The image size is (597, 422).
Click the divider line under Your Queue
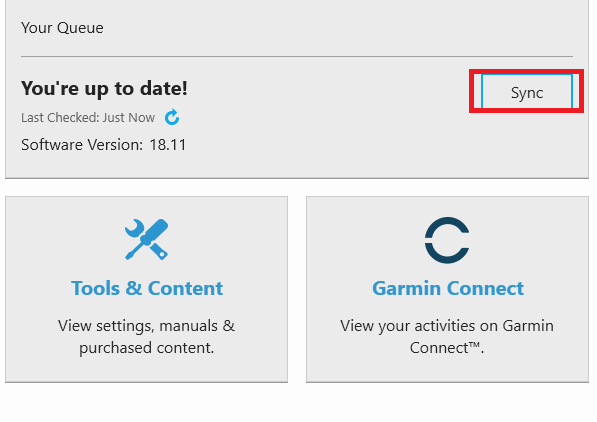297,56
